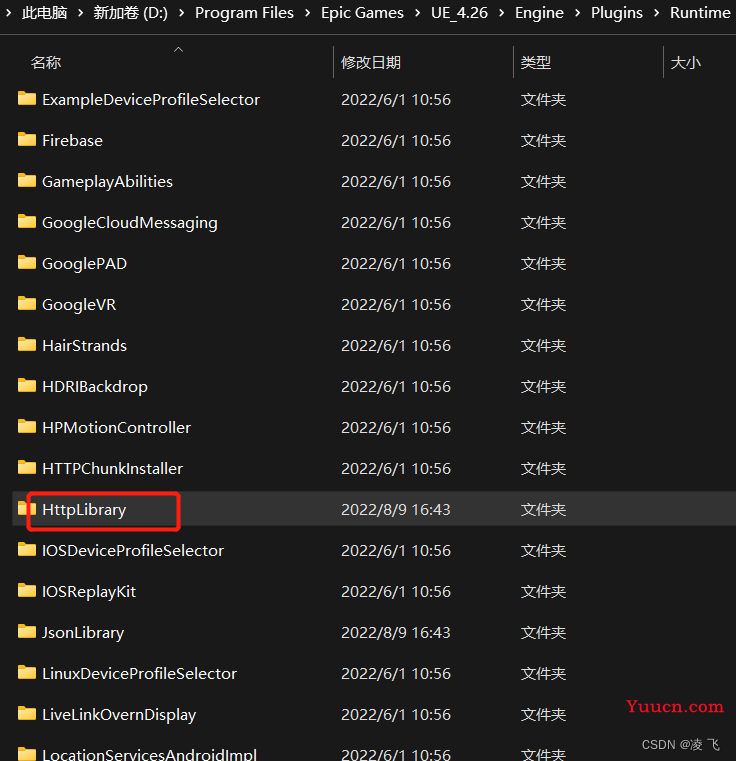Select the ExampleDeviceProfileSelector folder name

click(x=151, y=99)
